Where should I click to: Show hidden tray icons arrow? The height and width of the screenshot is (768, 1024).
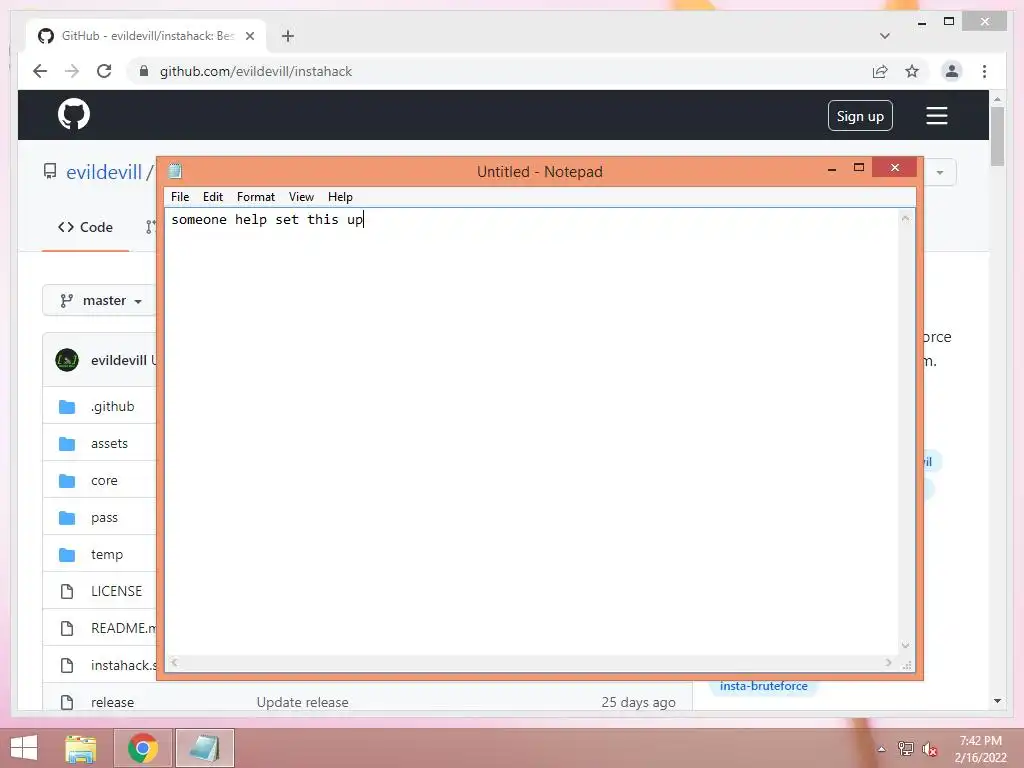882,749
